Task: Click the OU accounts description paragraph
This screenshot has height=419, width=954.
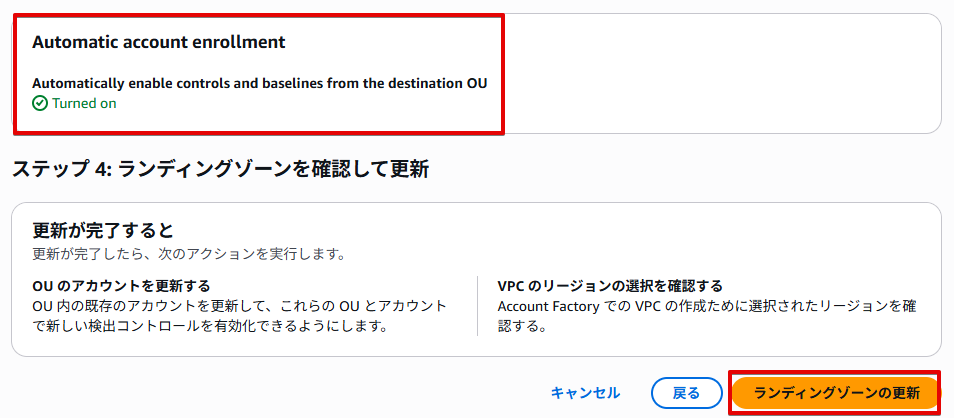Action: pos(240,316)
